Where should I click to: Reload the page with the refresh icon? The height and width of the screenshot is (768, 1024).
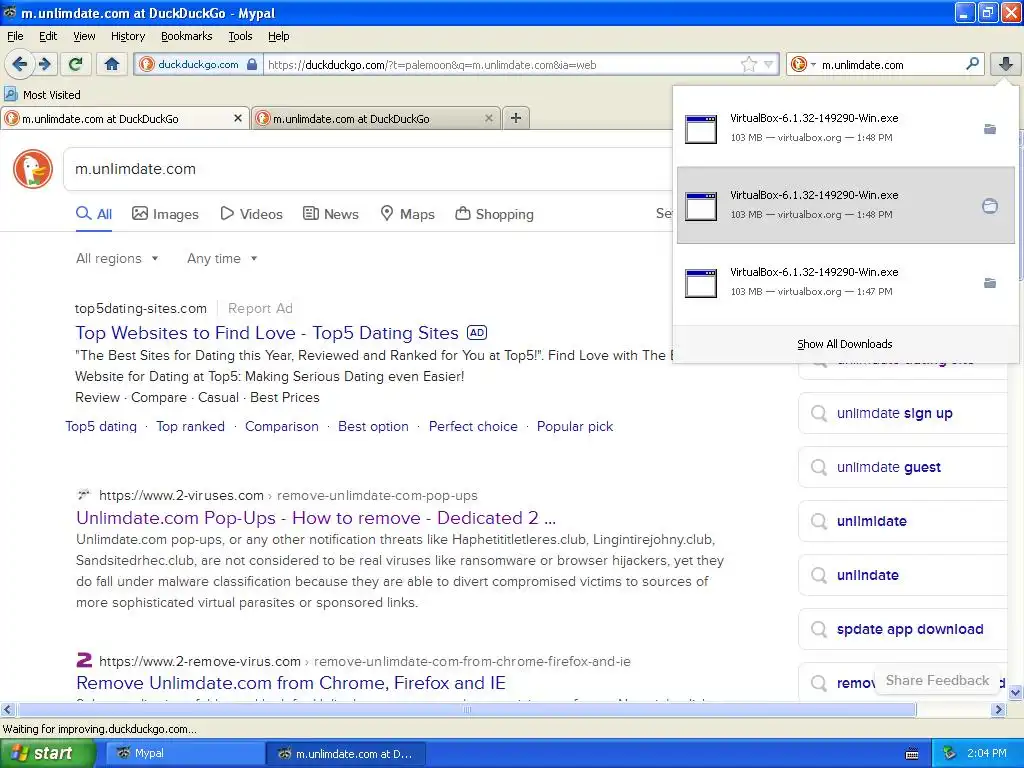click(76, 64)
